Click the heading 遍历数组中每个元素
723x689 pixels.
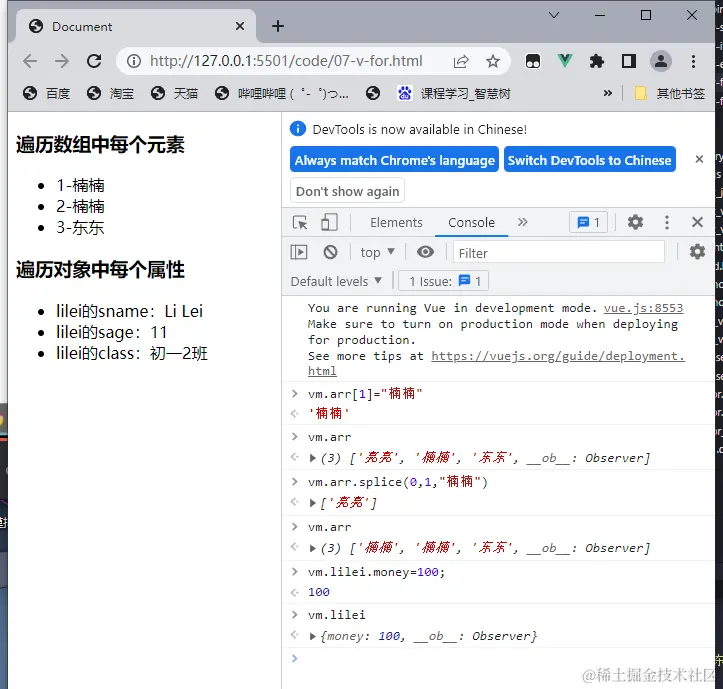point(100,144)
